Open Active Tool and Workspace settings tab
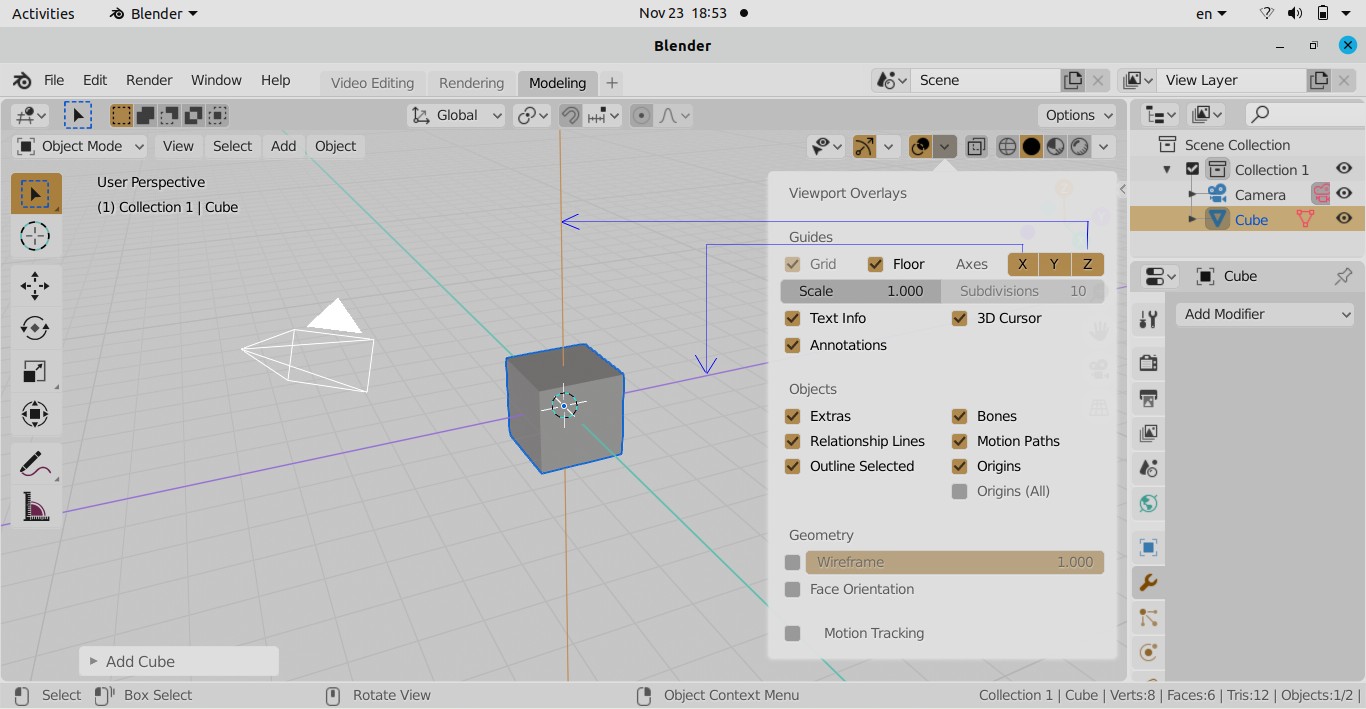 [x=1148, y=319]
